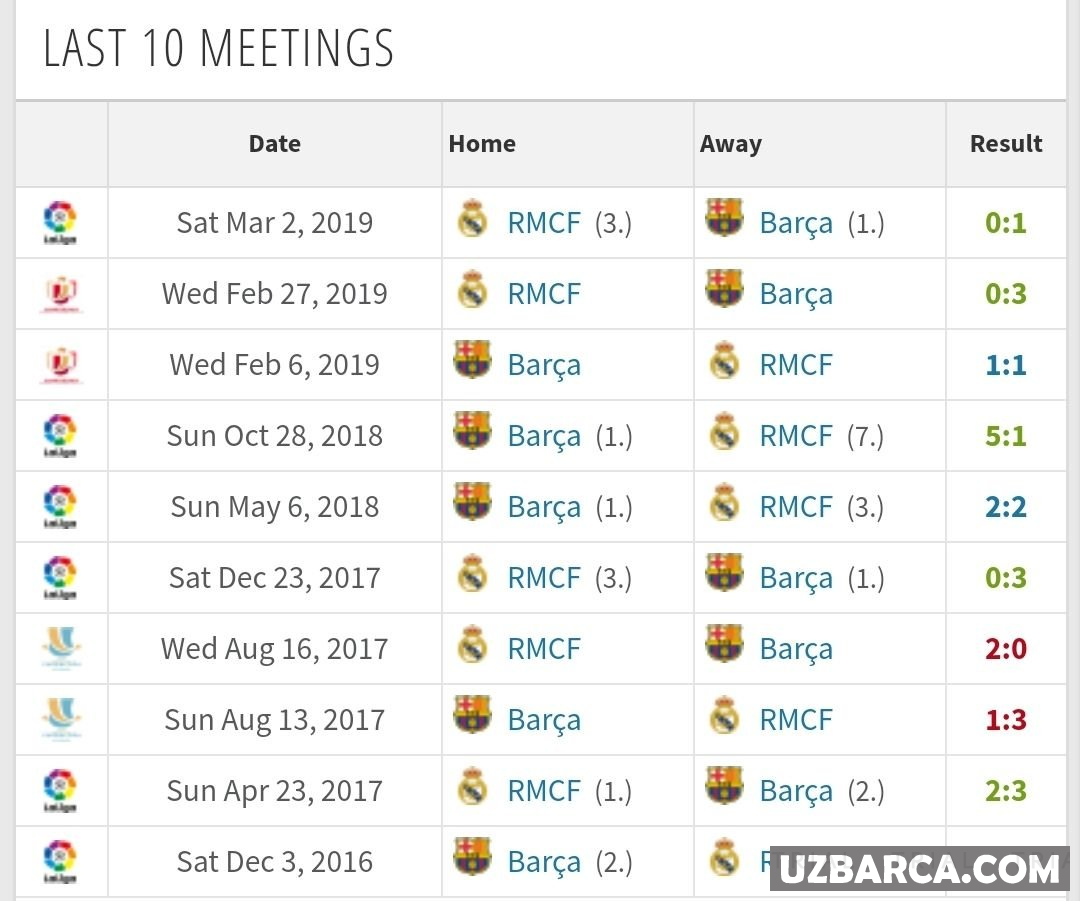Open the 0:1 result from Mar 2, 2019
The image size is (1080, 901).
[1006, 223]
